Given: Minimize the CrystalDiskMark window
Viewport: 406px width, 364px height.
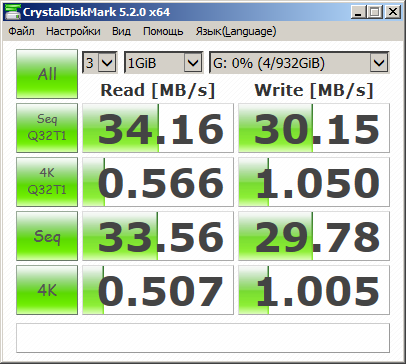Looking at the screenshot, I should pos(358,12).
